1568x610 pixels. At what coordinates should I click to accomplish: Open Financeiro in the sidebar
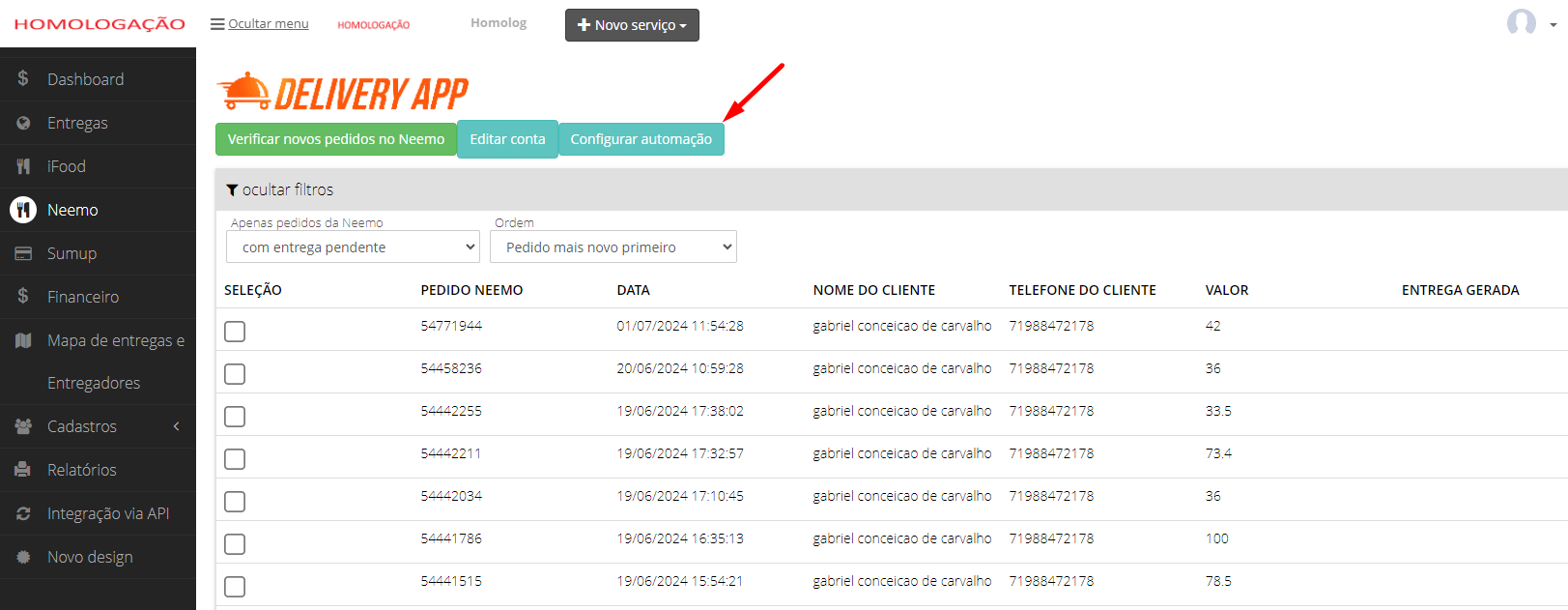pos(83,297)
